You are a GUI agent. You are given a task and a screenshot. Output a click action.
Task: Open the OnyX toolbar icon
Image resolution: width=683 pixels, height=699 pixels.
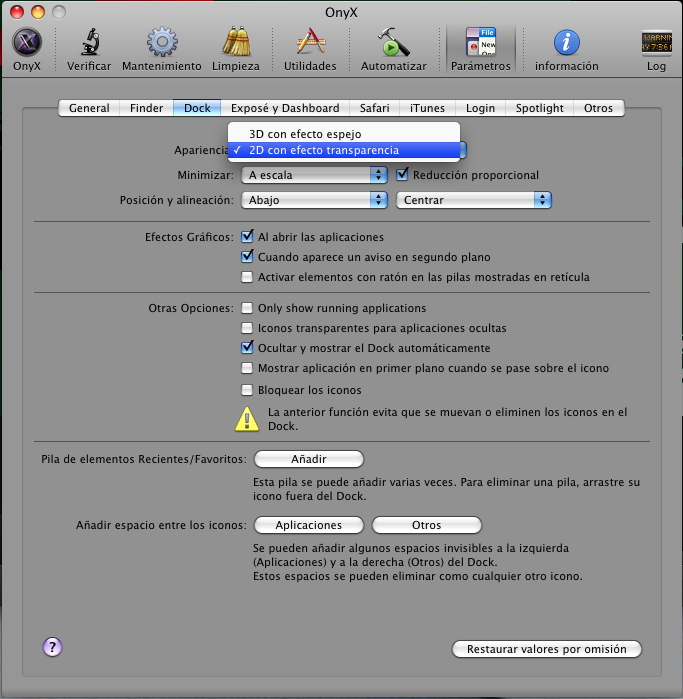click(27, 49)
